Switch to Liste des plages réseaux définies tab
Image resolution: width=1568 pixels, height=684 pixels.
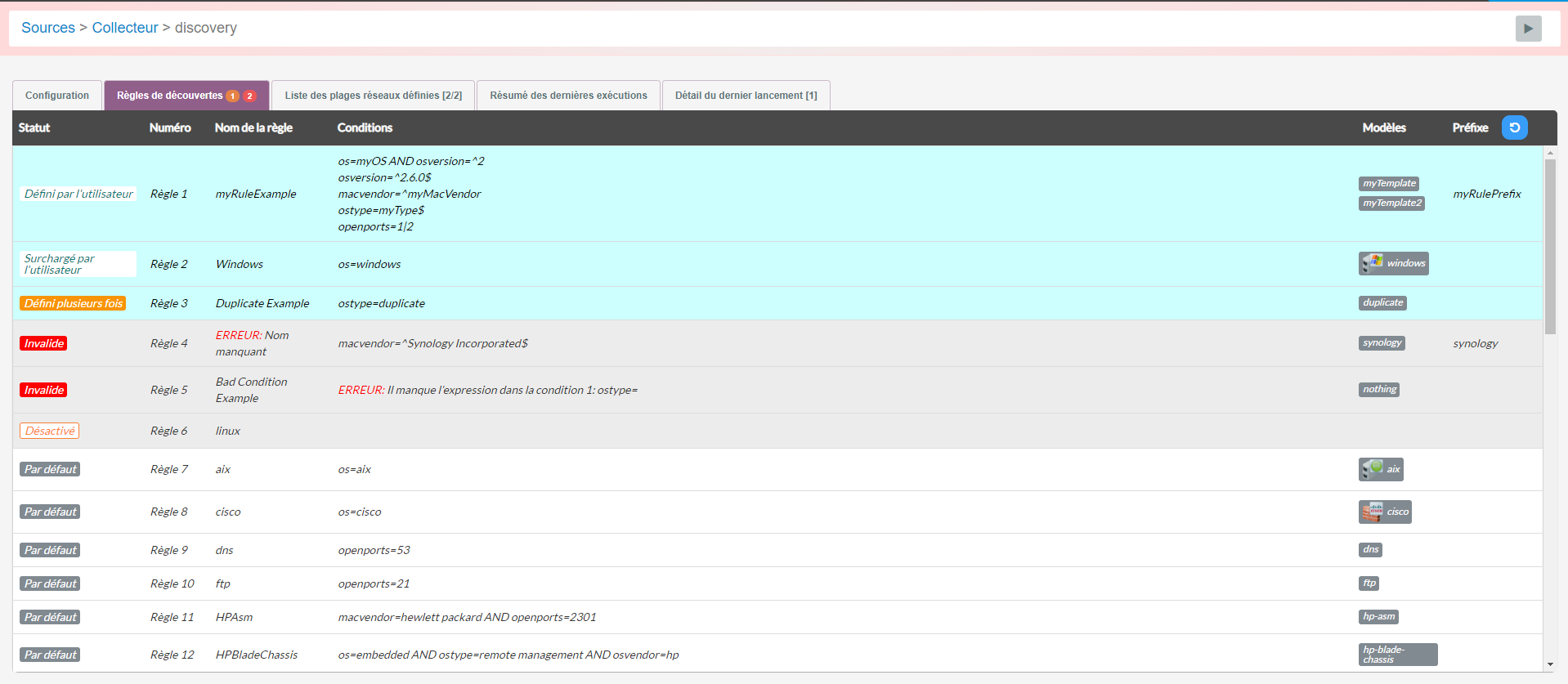[373, 96]
